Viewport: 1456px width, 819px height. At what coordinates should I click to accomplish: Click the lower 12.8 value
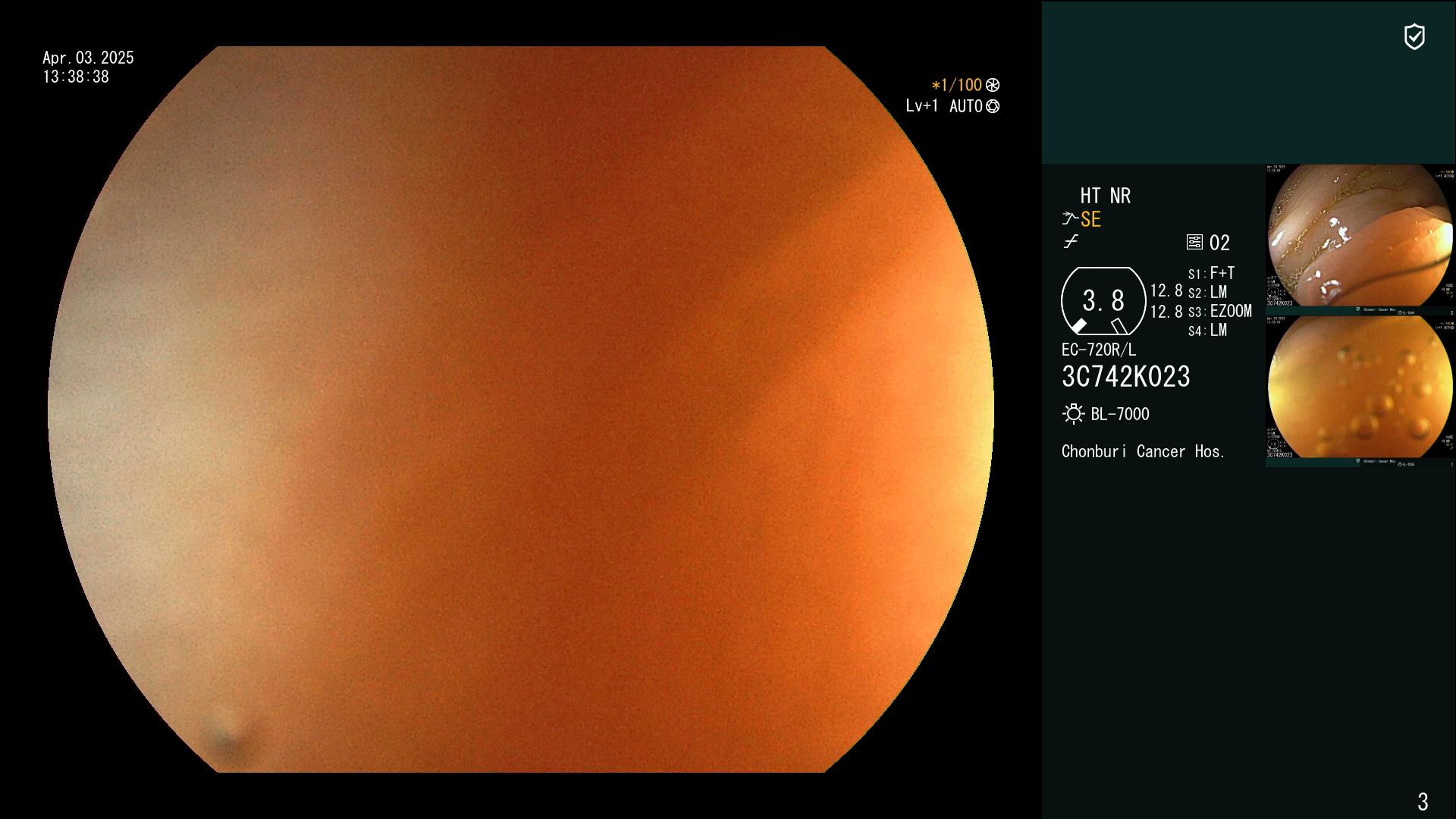(x=1166, y=311)
